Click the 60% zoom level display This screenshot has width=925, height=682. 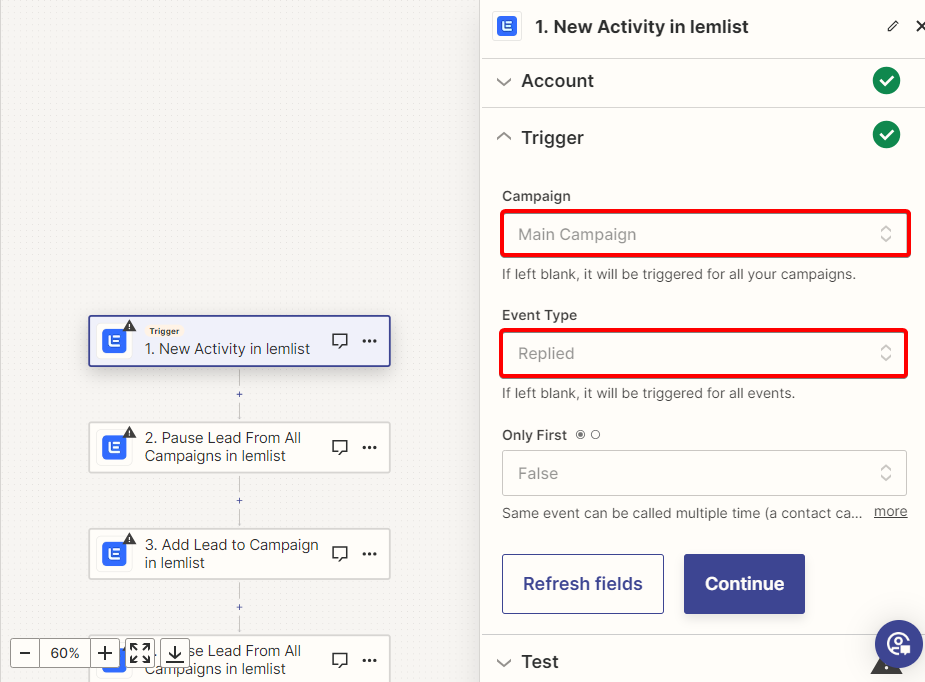point(65,653)
